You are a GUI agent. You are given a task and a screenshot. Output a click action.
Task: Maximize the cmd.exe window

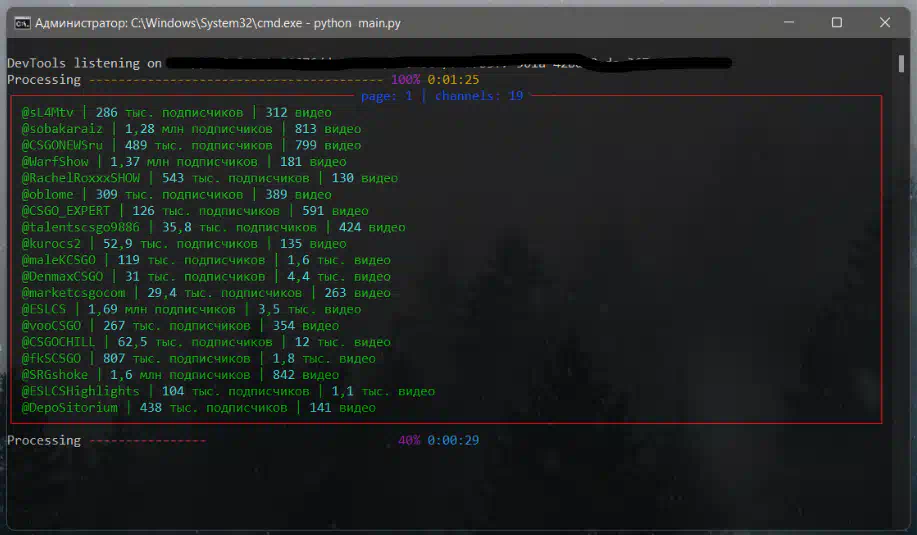pos(837,23)
